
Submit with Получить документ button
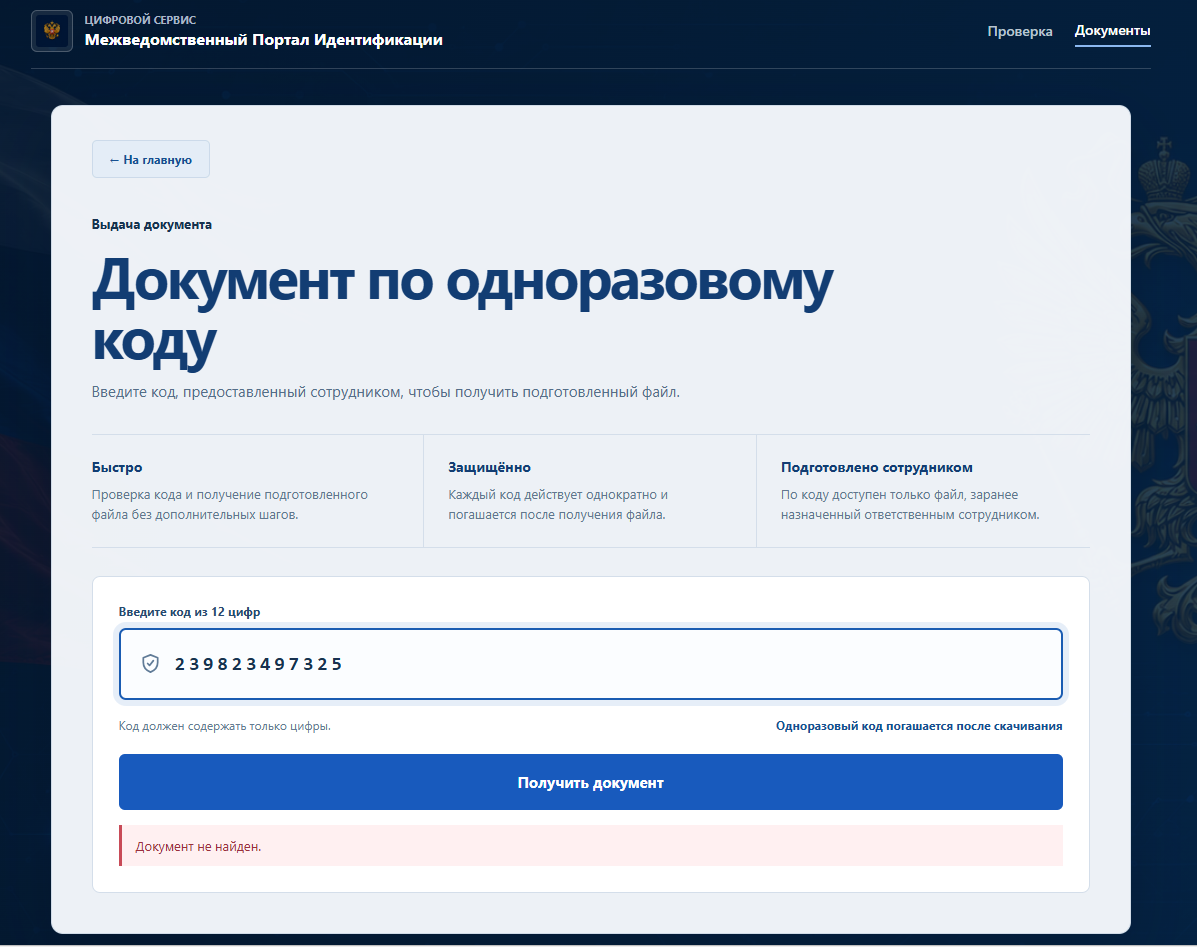click(590, 782)
